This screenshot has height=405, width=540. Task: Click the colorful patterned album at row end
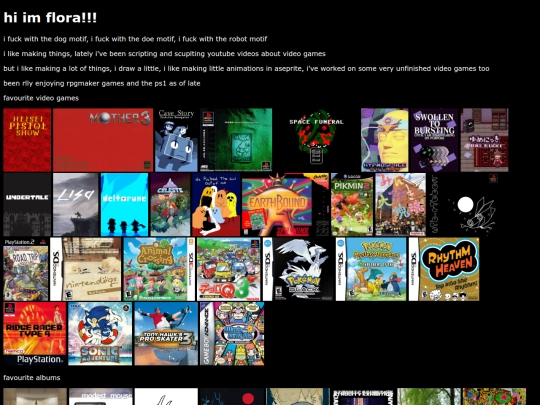click(x=495, y=397)
